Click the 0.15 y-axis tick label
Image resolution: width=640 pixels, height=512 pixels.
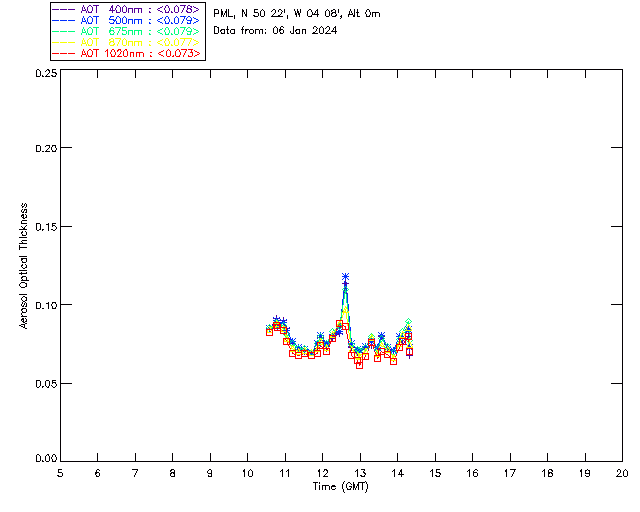(x=46, y=227)
